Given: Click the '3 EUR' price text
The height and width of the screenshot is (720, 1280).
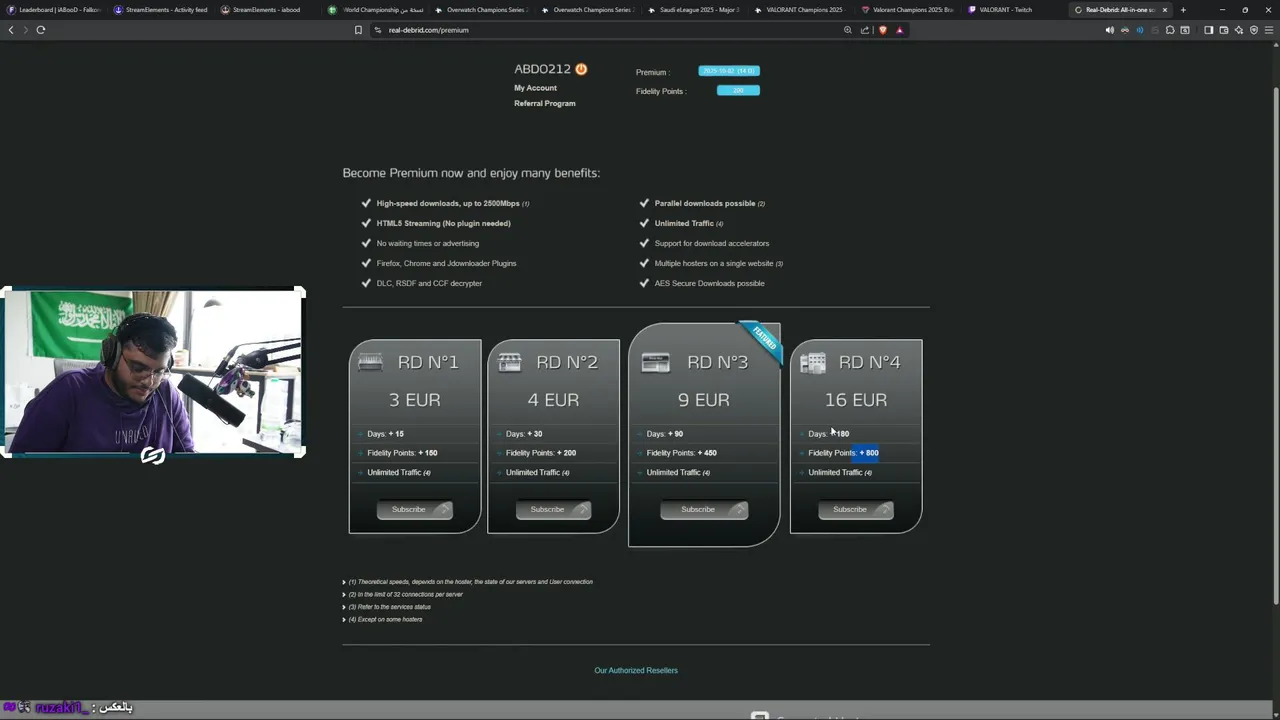Looking at the screenshot, I should (414, 400).
